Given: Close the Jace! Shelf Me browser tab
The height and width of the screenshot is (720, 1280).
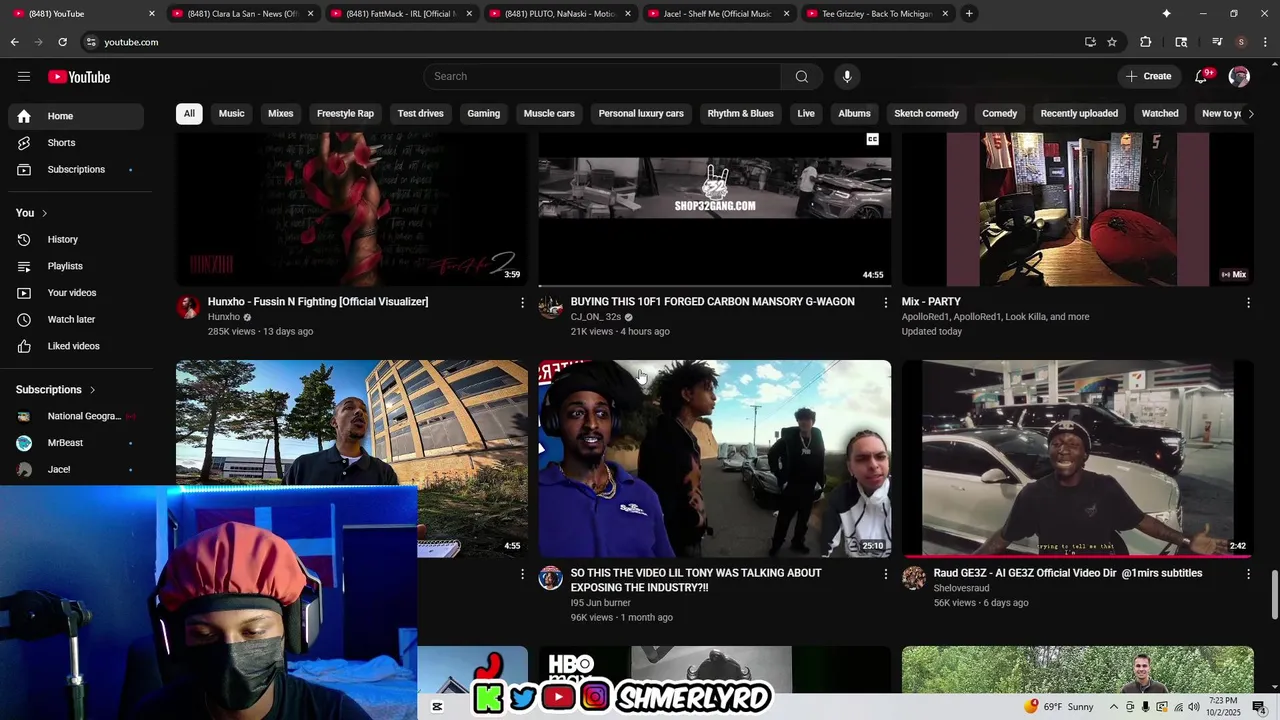Looking at the screenshot, I should pyautogui.click(x=786, y=14).
